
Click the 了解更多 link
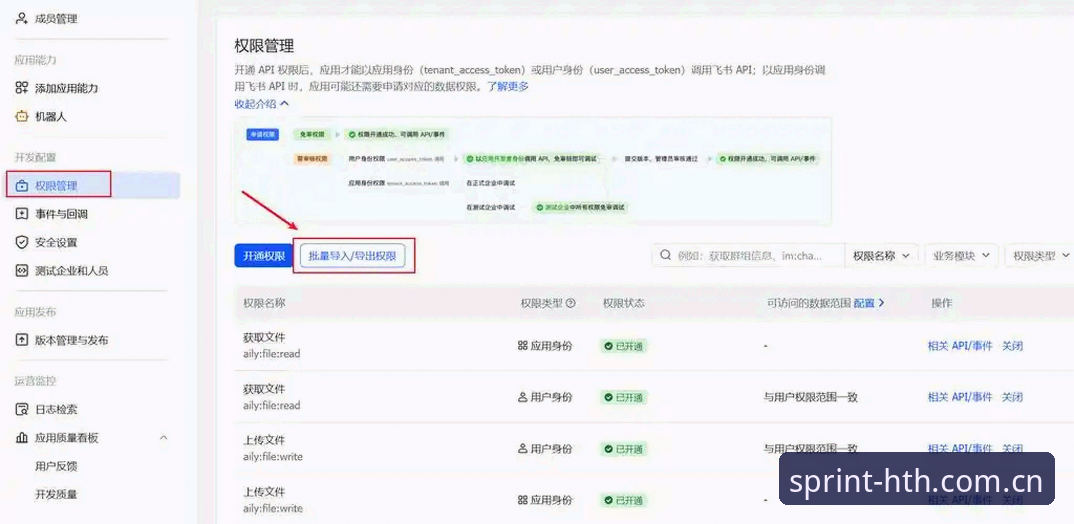tap(508, 87)
